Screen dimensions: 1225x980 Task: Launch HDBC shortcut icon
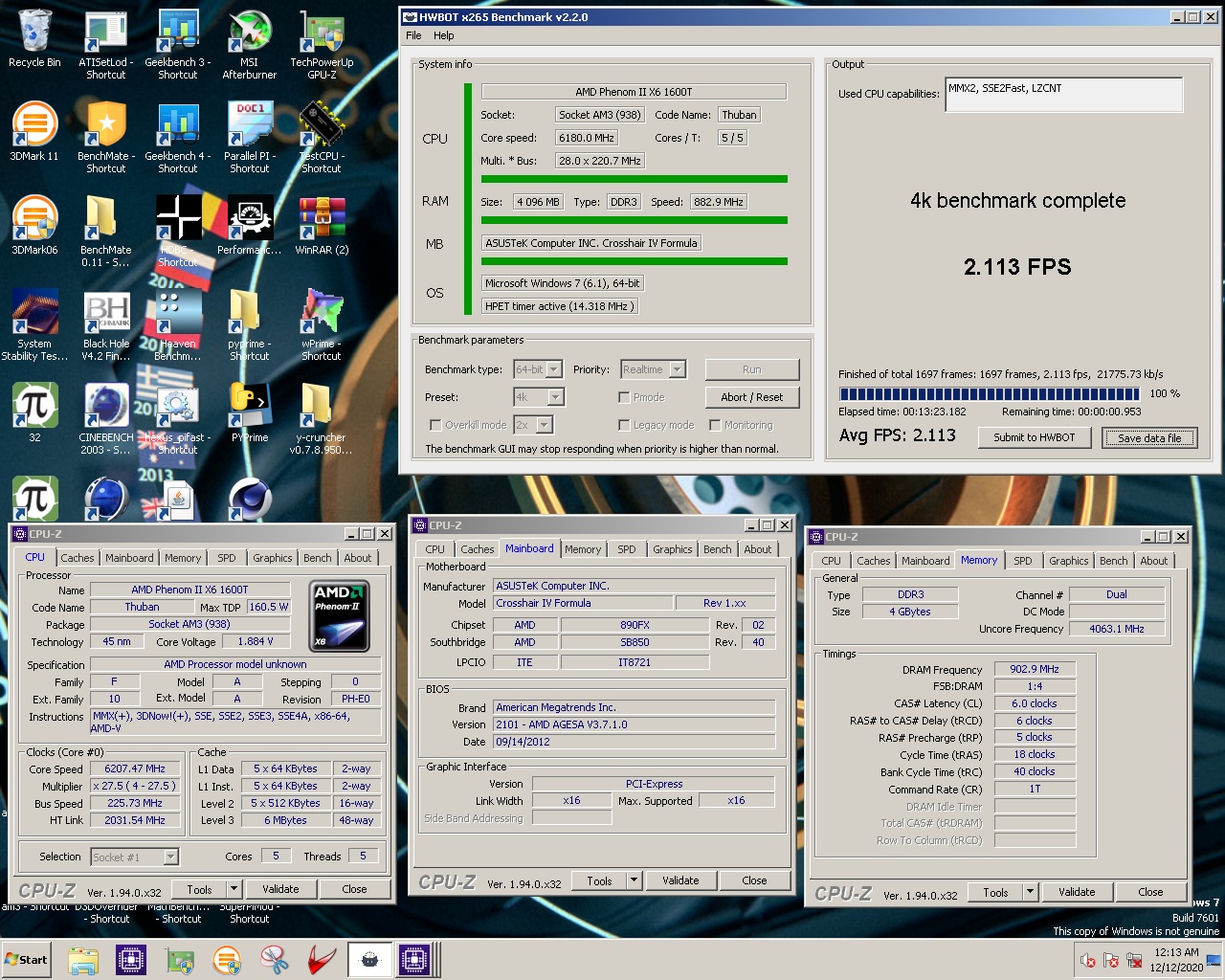click(178, 233)
